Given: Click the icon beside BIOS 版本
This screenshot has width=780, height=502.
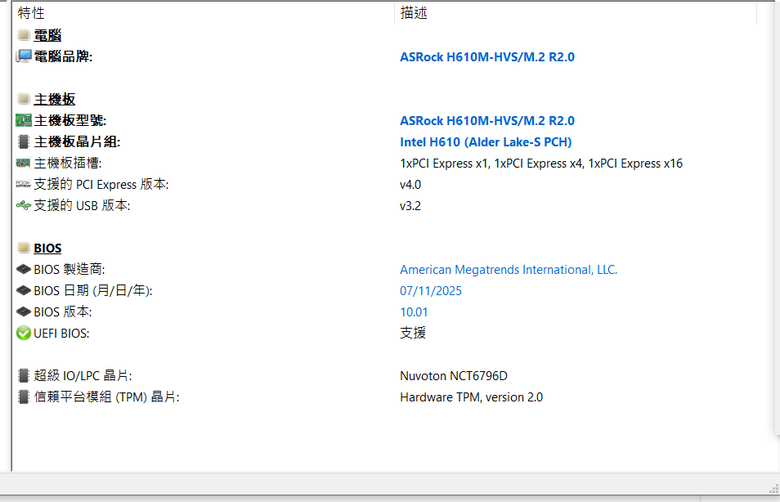Looking at the screenshot, I should (x=23, y=311).
